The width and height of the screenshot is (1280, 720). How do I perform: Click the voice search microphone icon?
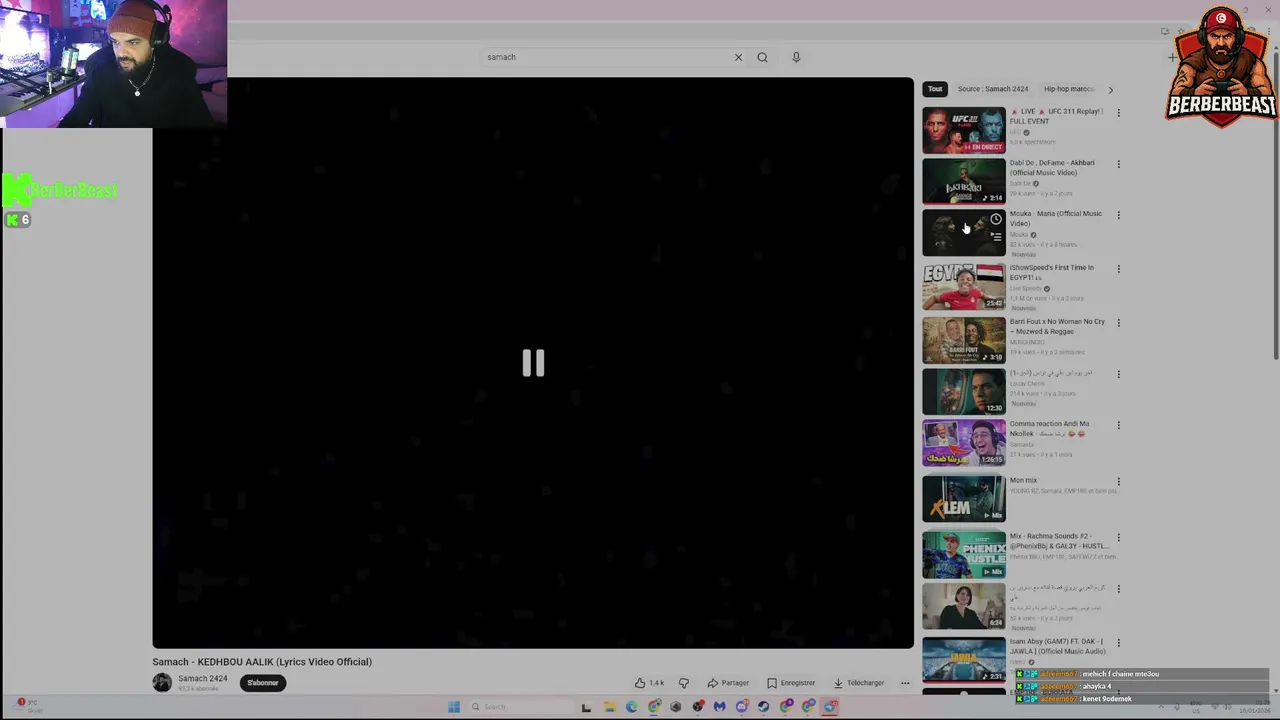[796, 57]
